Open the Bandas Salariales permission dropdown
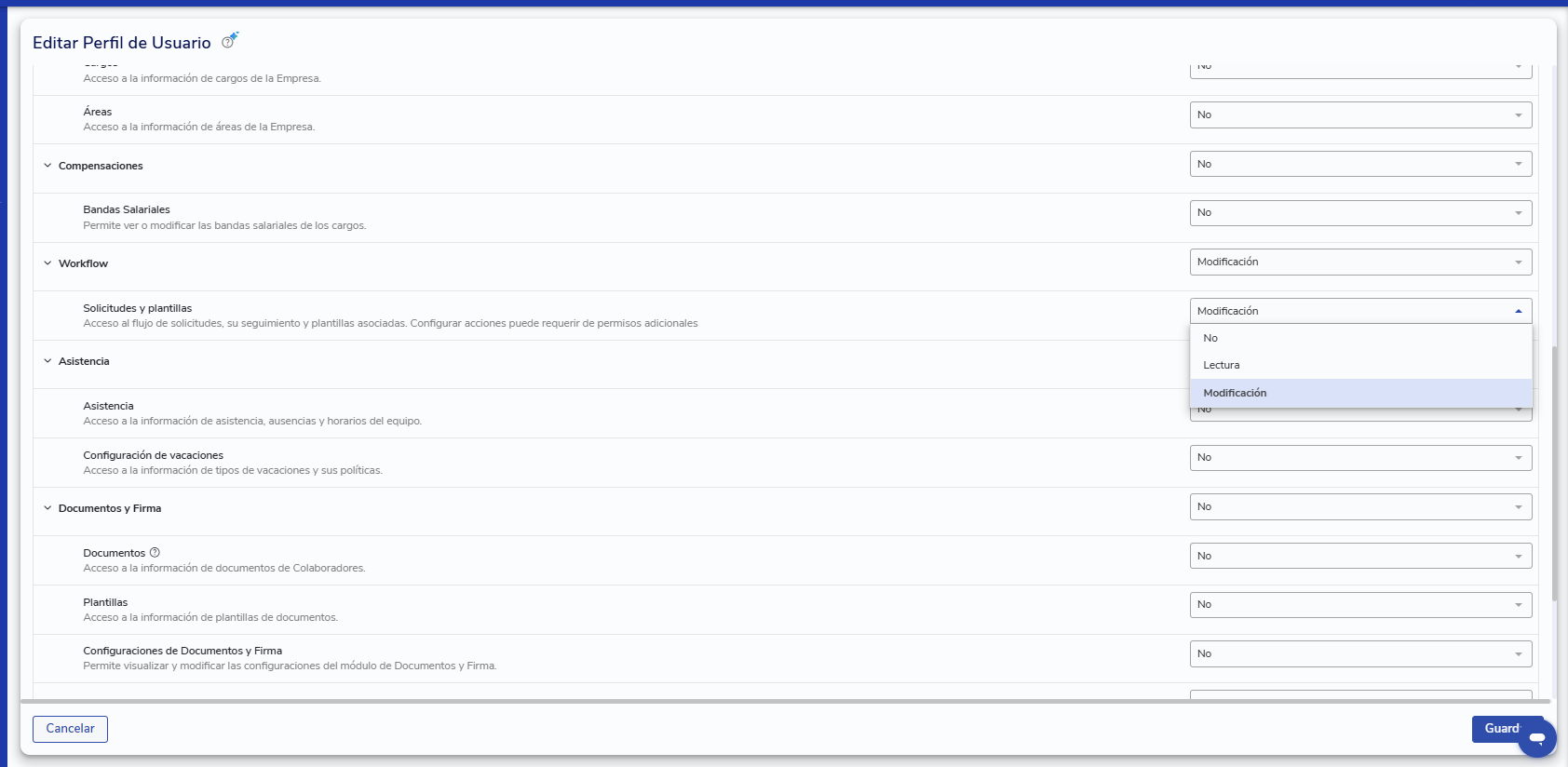Viewport: 1568px width, 767px height. point(1360,212)
